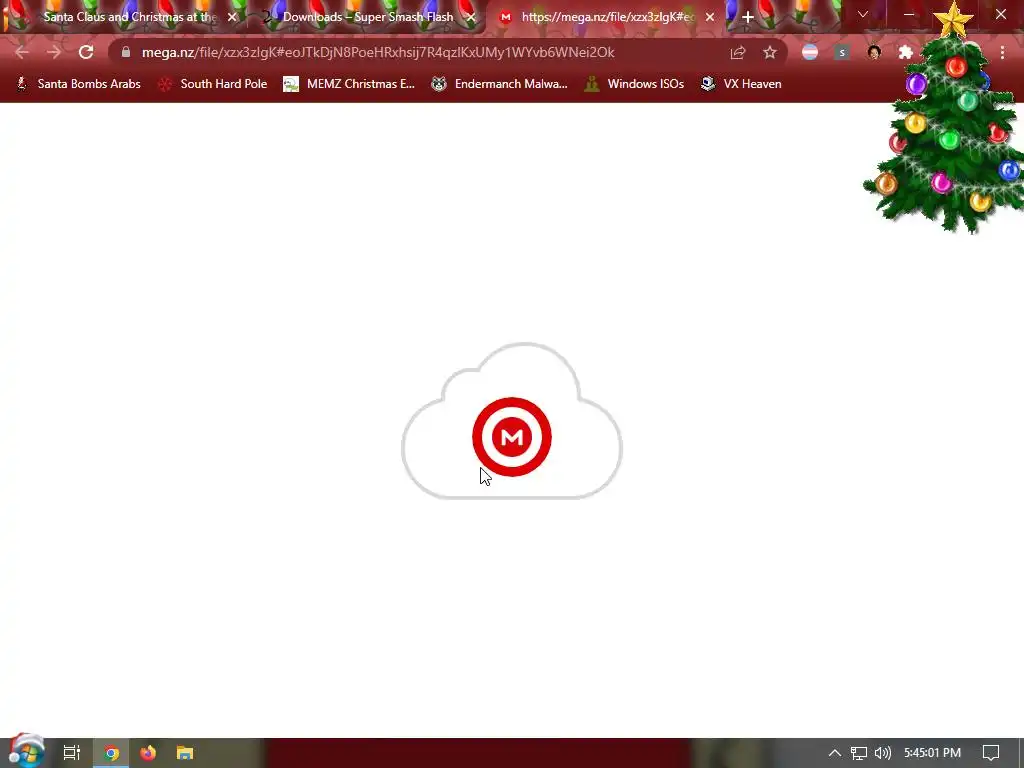Go forward to the next page
This screenshot has height=768, width=1024.
point(54,52)
